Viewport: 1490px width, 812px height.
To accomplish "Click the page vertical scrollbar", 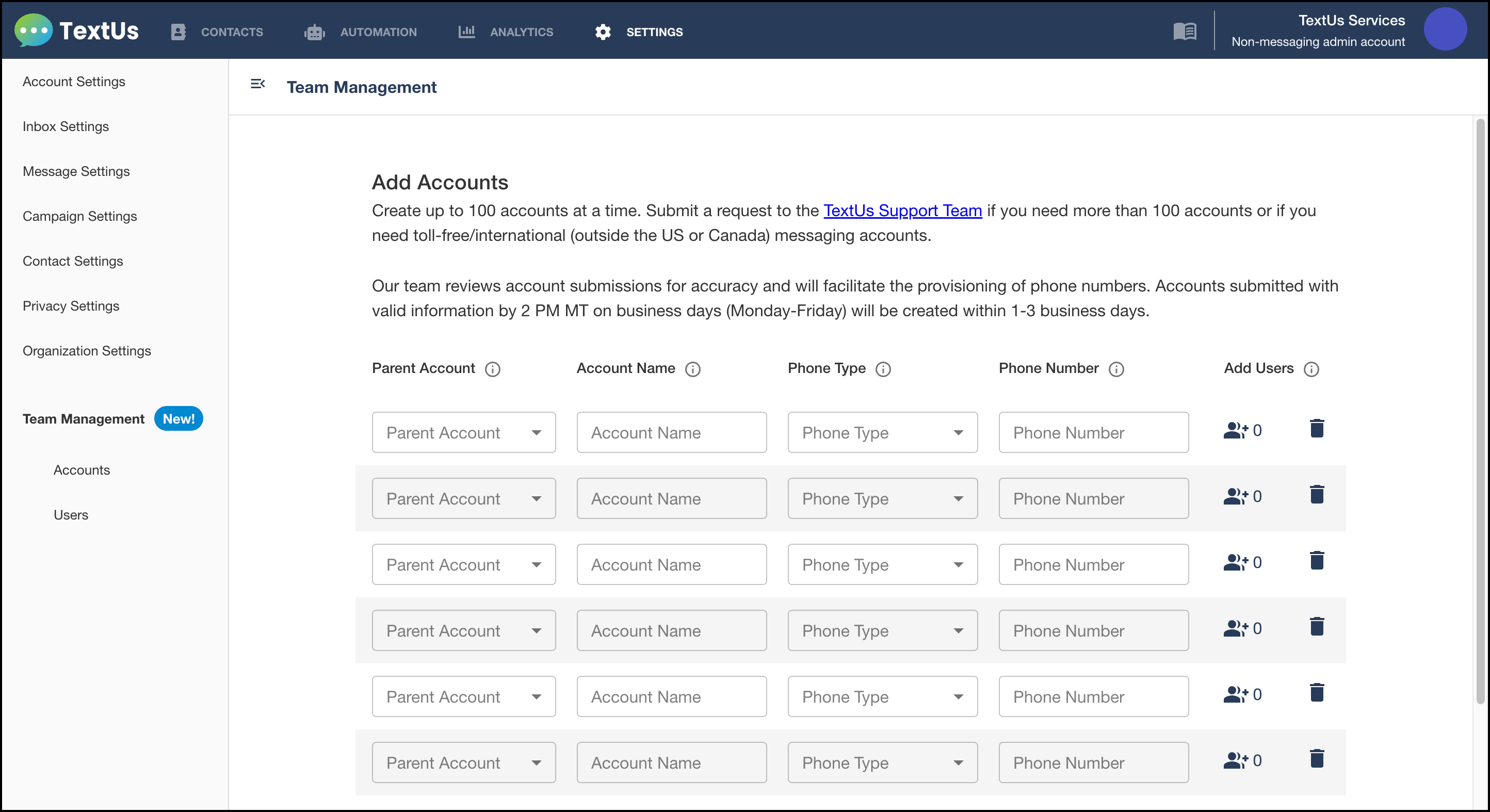I will tap(1480, 411).
